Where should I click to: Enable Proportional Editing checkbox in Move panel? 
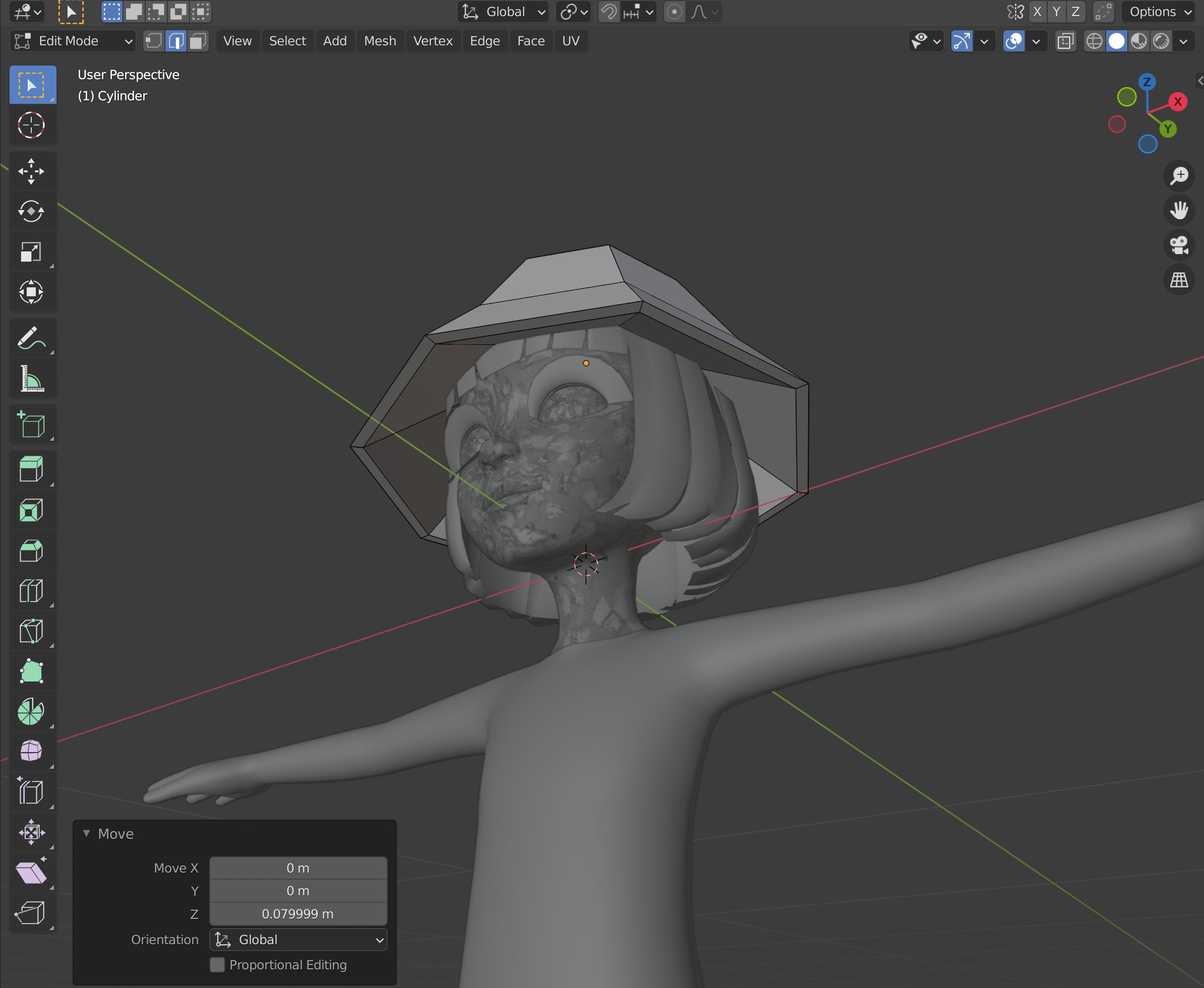point(217,965)
